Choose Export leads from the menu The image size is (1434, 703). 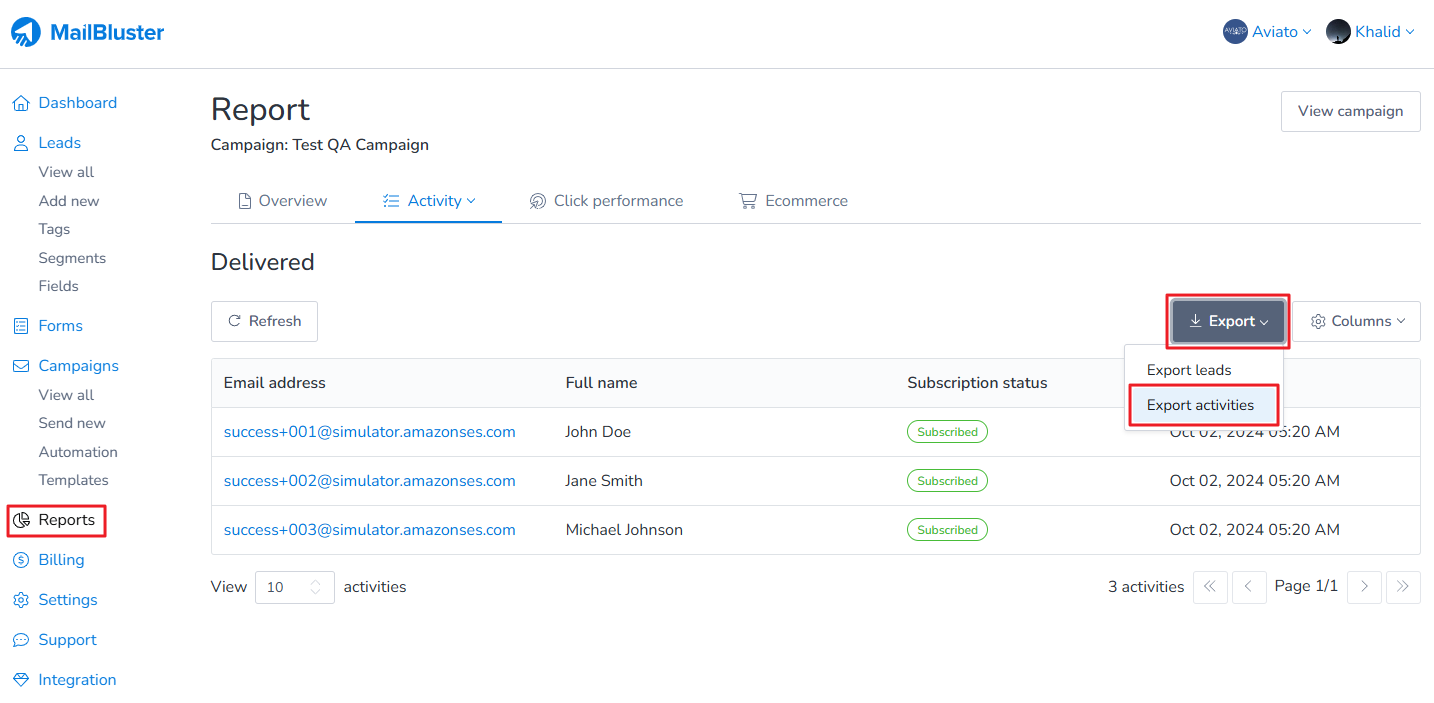(x=1189, y=370)
